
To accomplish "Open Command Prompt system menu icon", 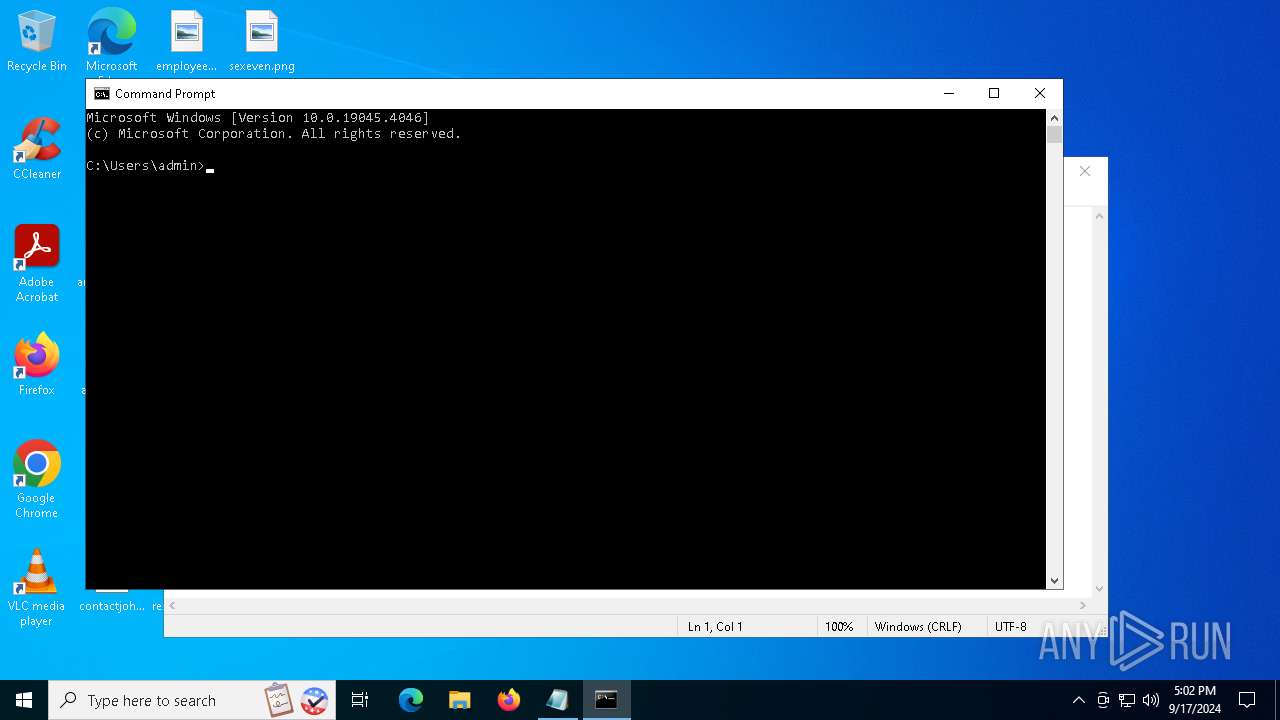I will click(101, 94).
